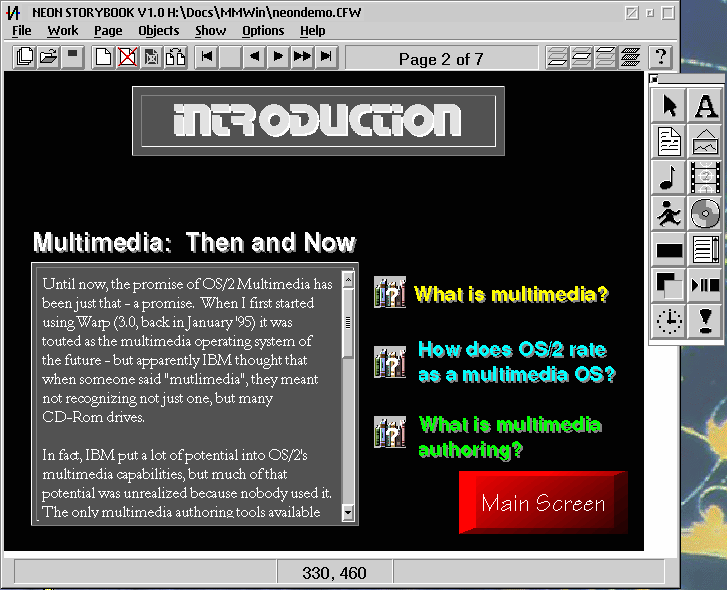Click inside the scrolling text paragraph box
Image resolution: width=727 pixels, height=590 pixels.
(x=189, y=394)
